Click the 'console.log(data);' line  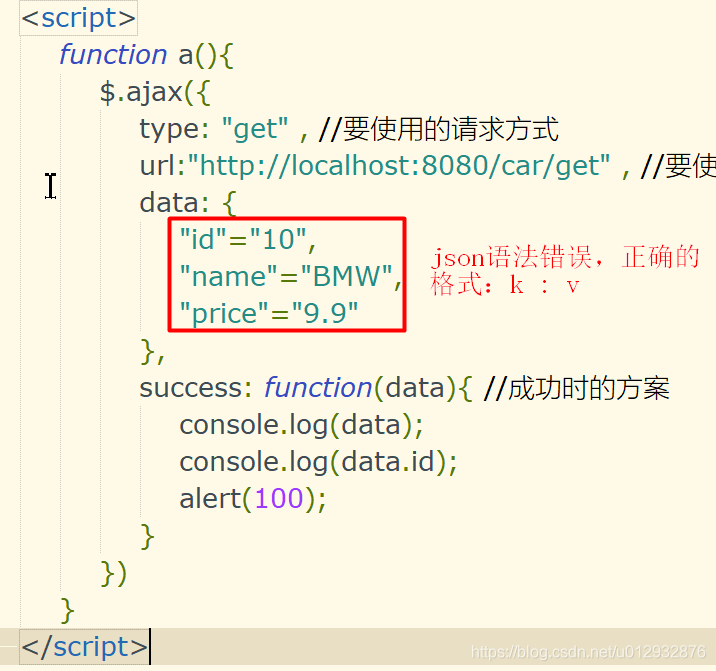pyautogui.click(x=301, y=426)
